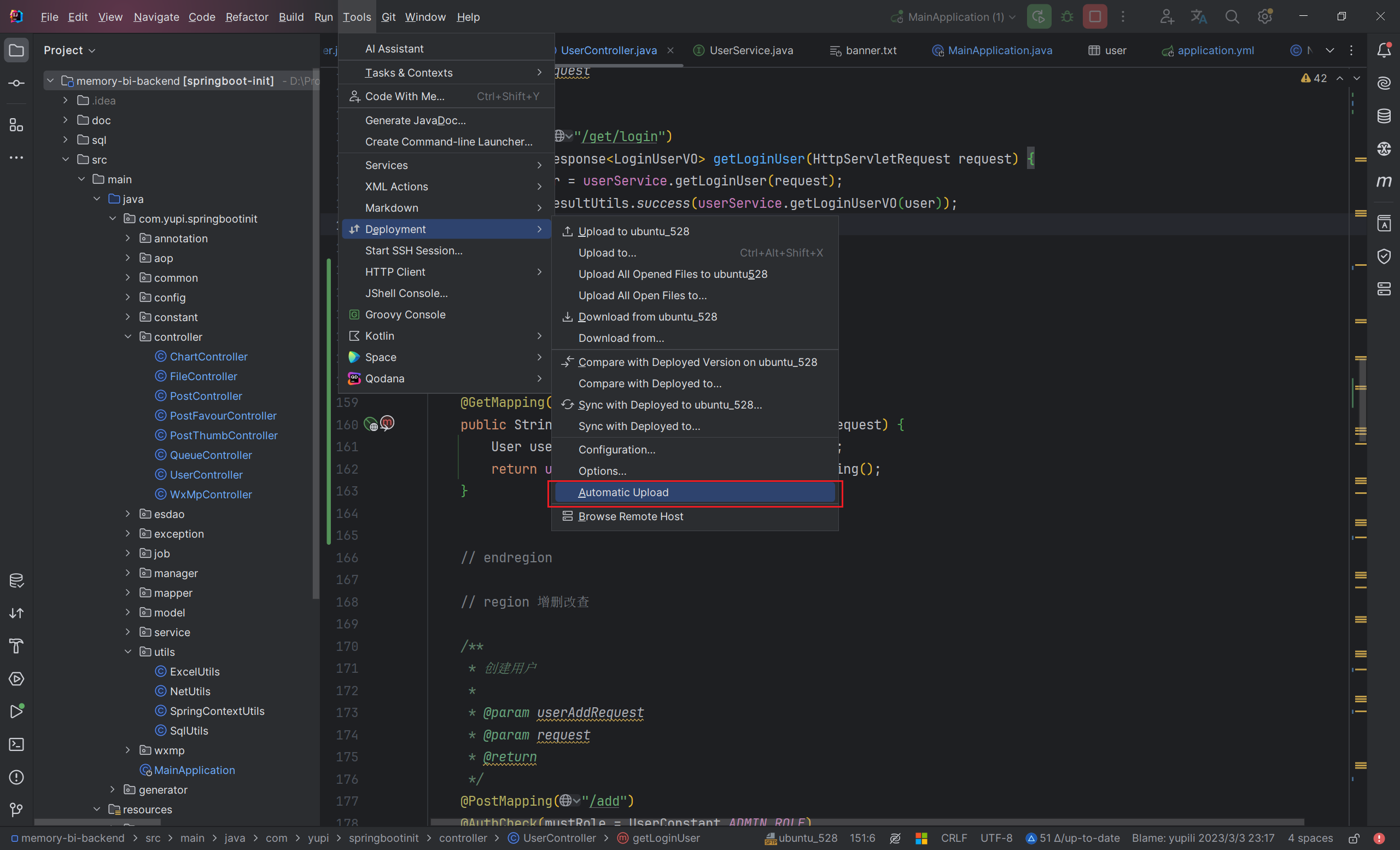Open the Terminal tool window icon
Screen dimensions: 1400x850
(16, 744)
